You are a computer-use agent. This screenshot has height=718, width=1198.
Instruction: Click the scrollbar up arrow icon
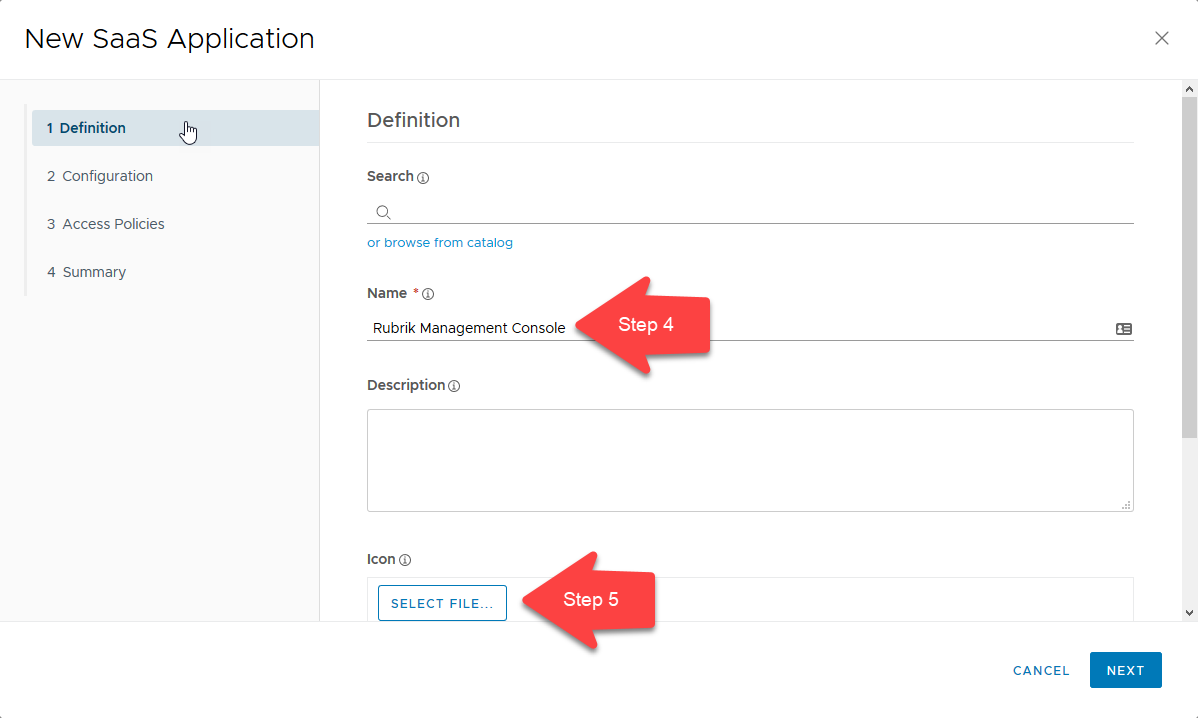coord(1189,89)
